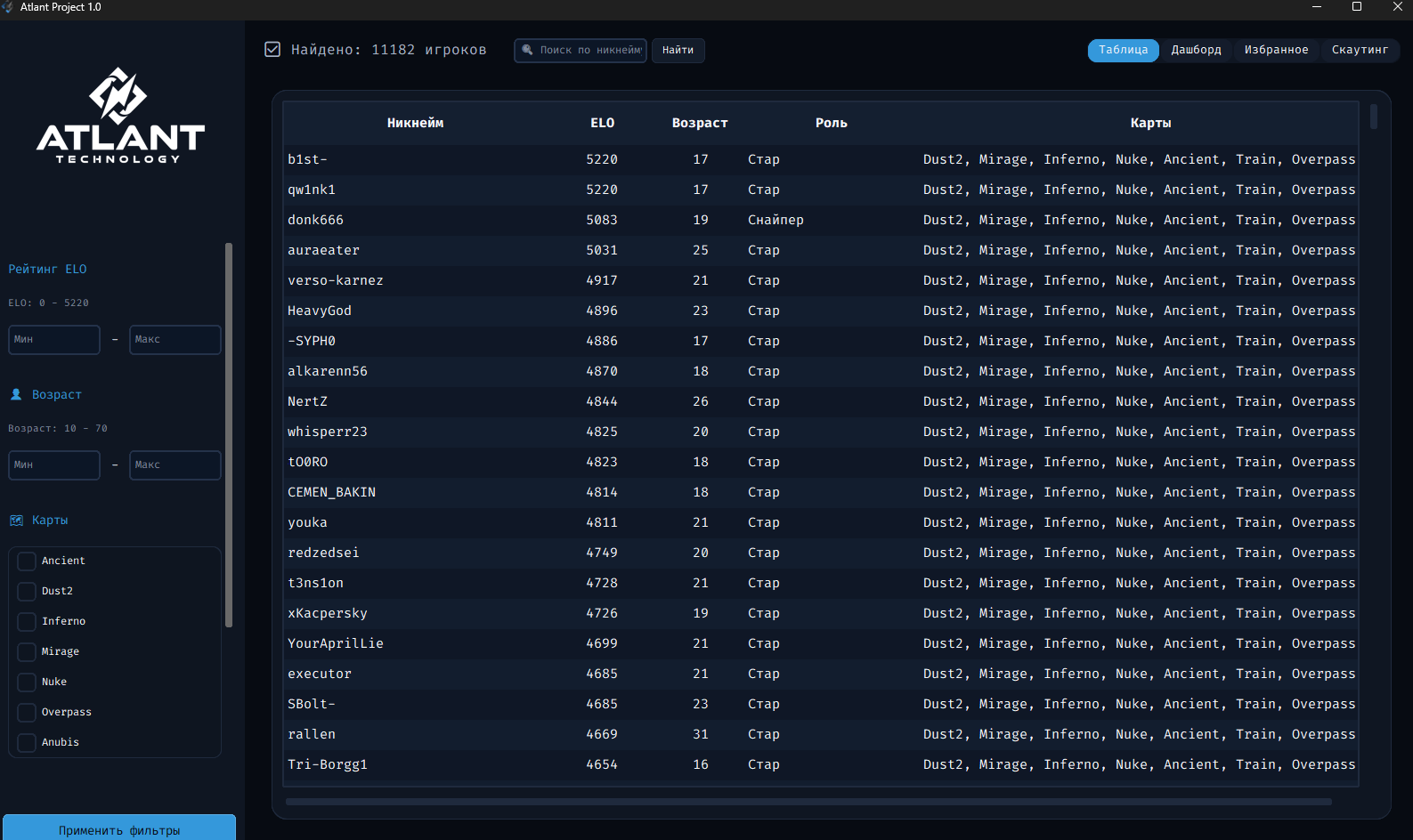Screen dimensions: 1413x840
Task: Click the person icon beside Возраст
Action: click(16, 394)
